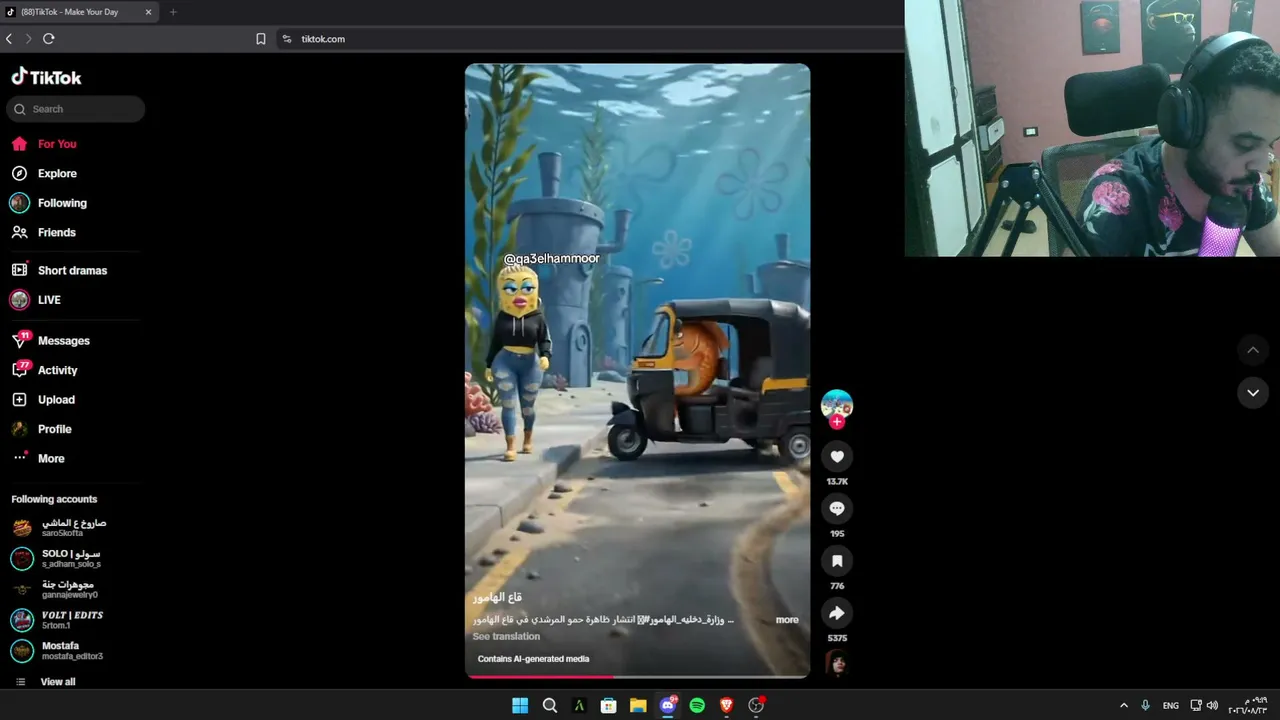Open the Windows Start menu
Screen dimensions: 1280x720
point(520,705)
